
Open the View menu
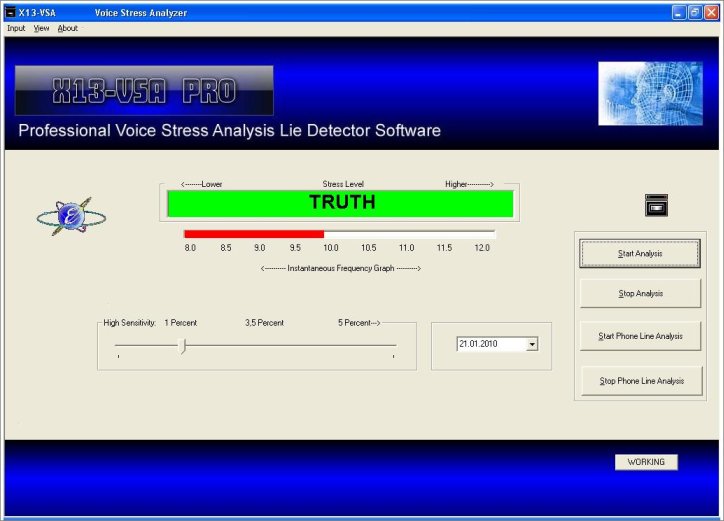tap(41, 28)
